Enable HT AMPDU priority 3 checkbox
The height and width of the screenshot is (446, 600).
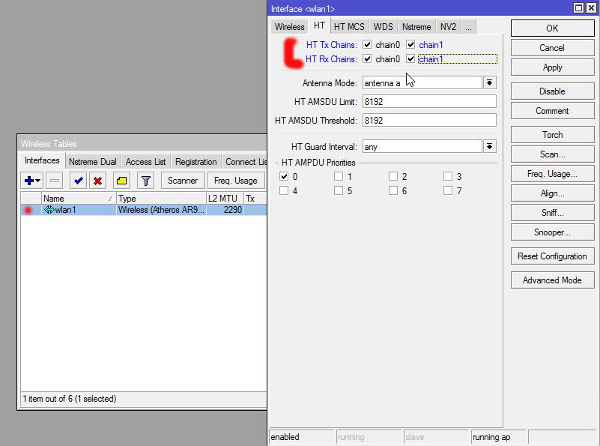(x=448, y=176)
